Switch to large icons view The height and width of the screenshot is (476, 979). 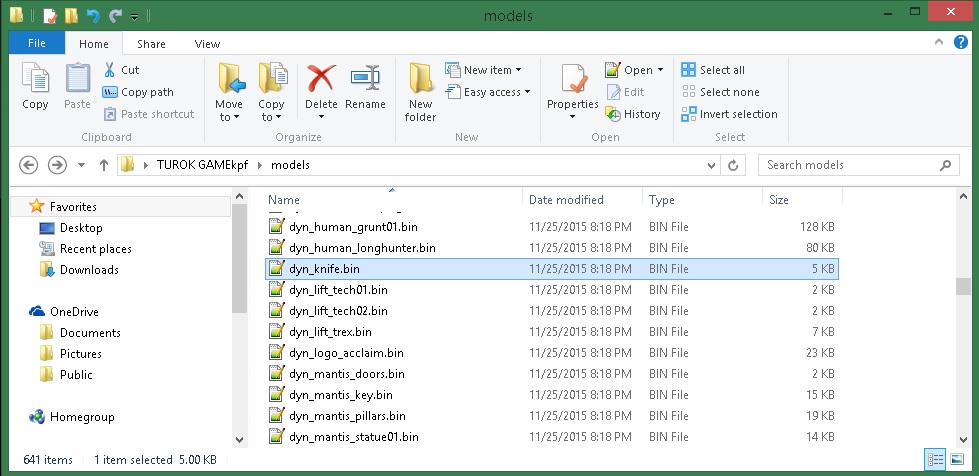[957, 459]
